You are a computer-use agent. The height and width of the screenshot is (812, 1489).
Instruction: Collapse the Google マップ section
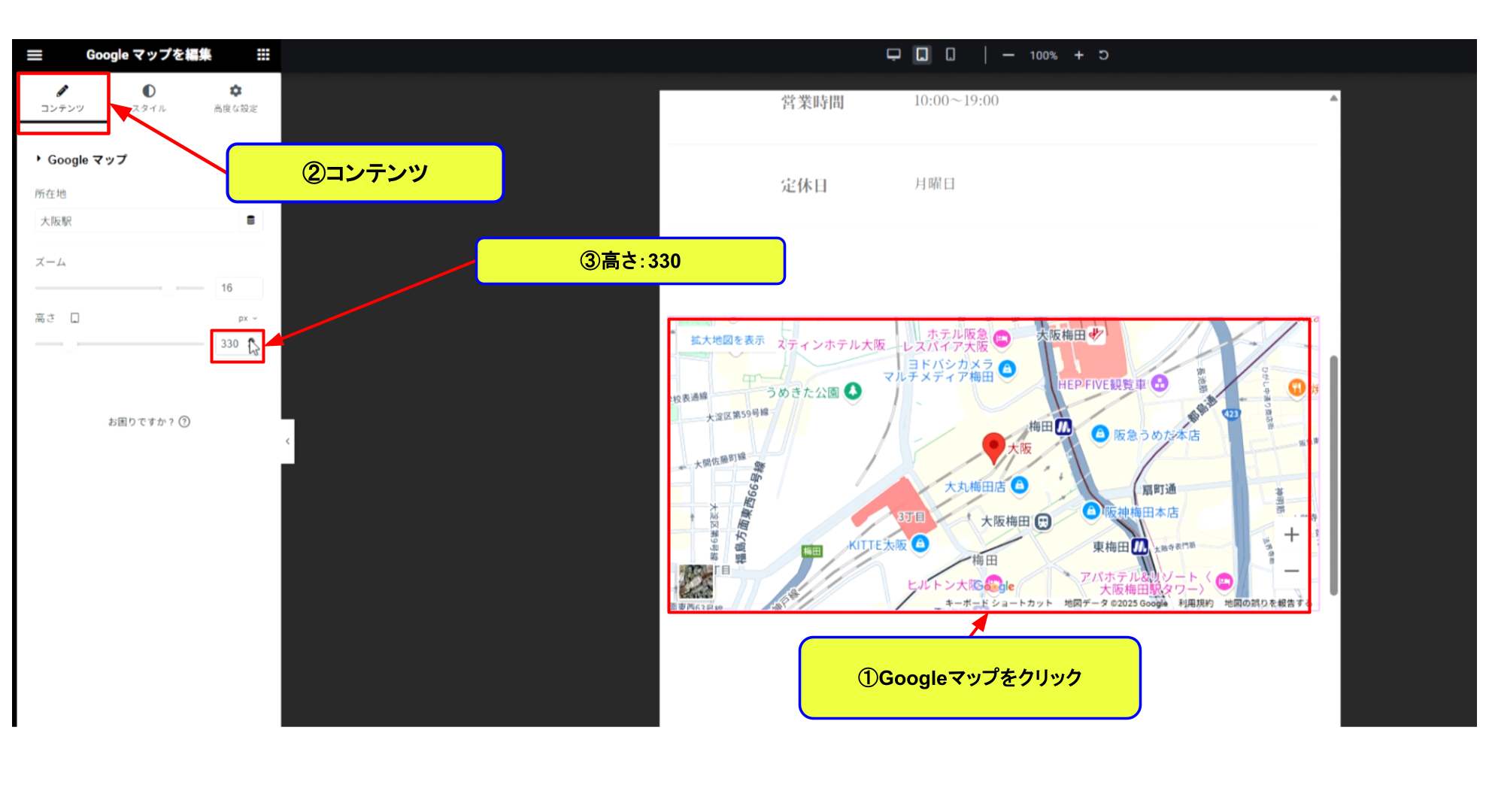point(81,159)
